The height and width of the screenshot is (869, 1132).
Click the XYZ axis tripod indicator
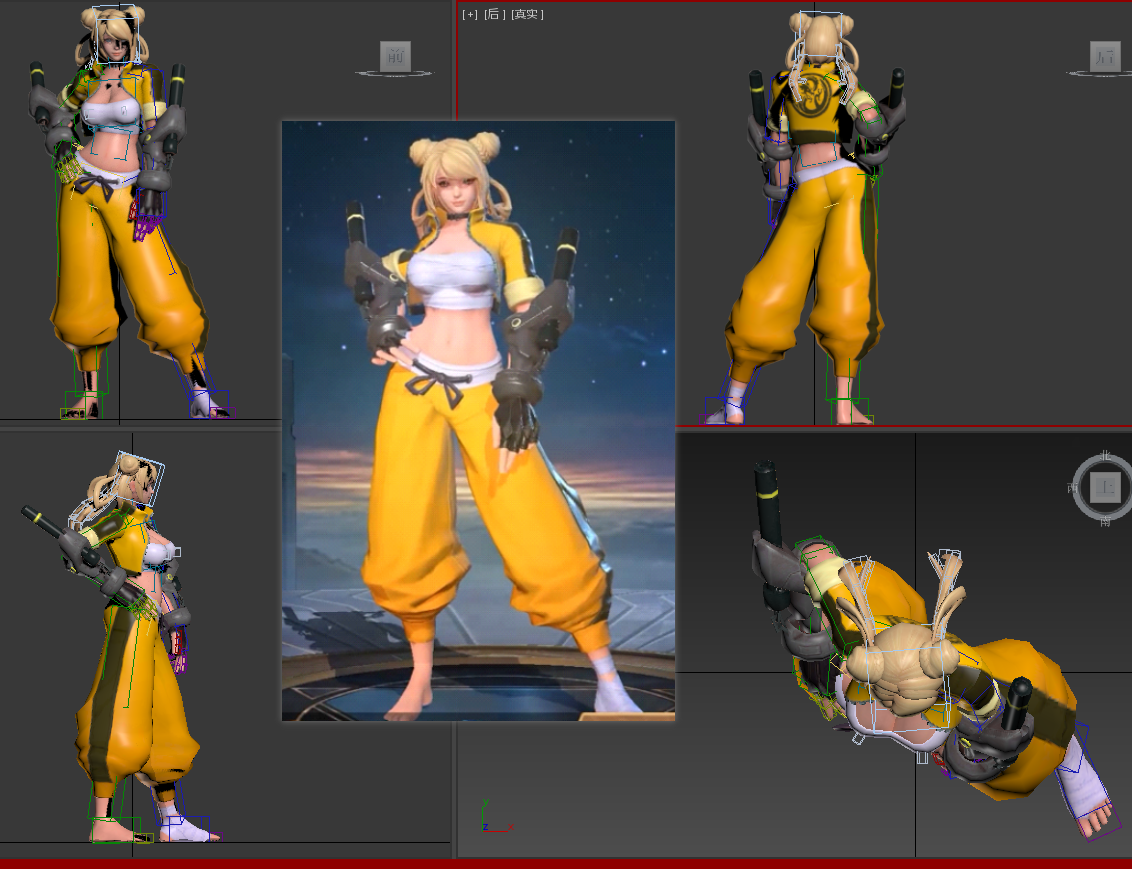487,820
